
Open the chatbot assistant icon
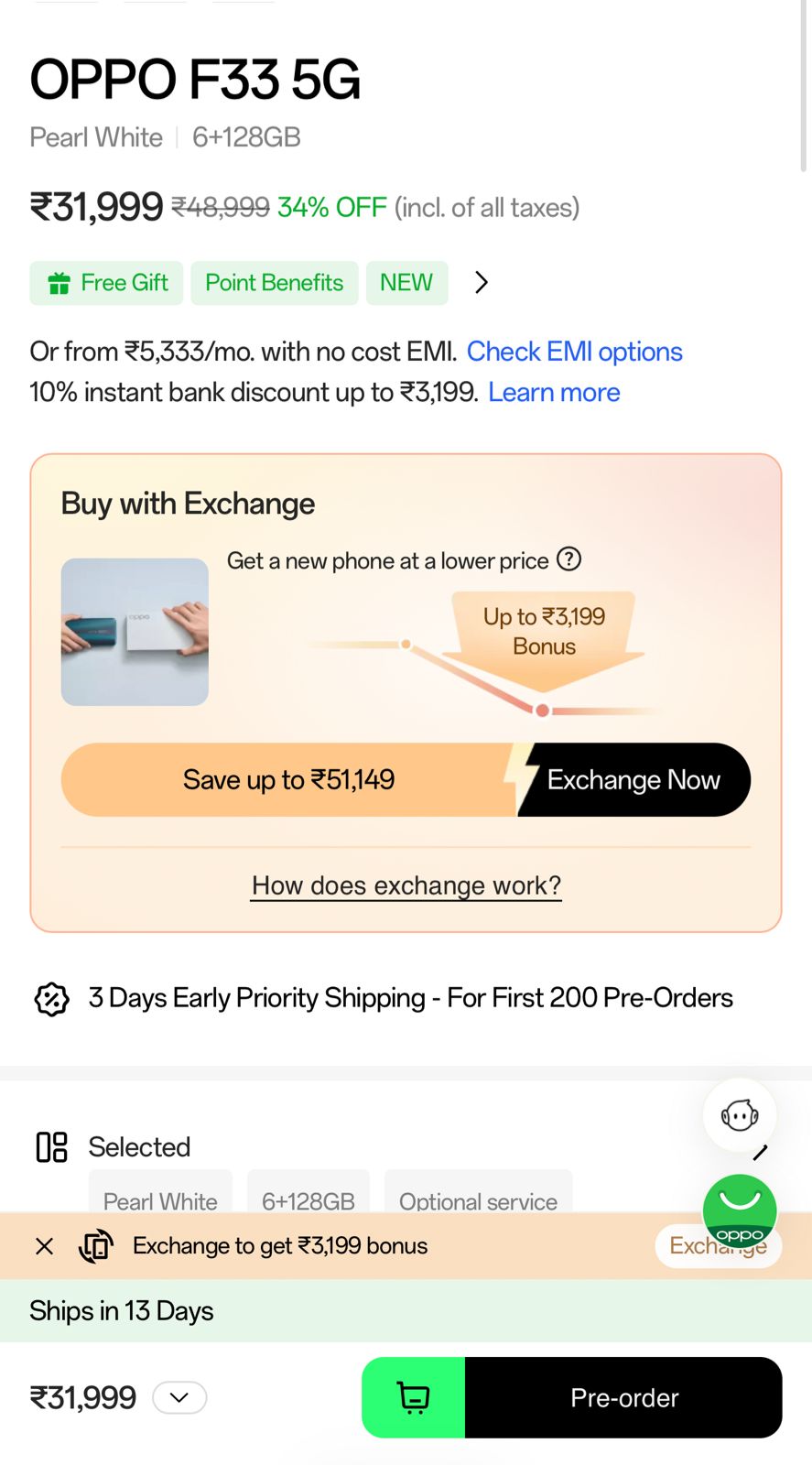click(740, 1115)
